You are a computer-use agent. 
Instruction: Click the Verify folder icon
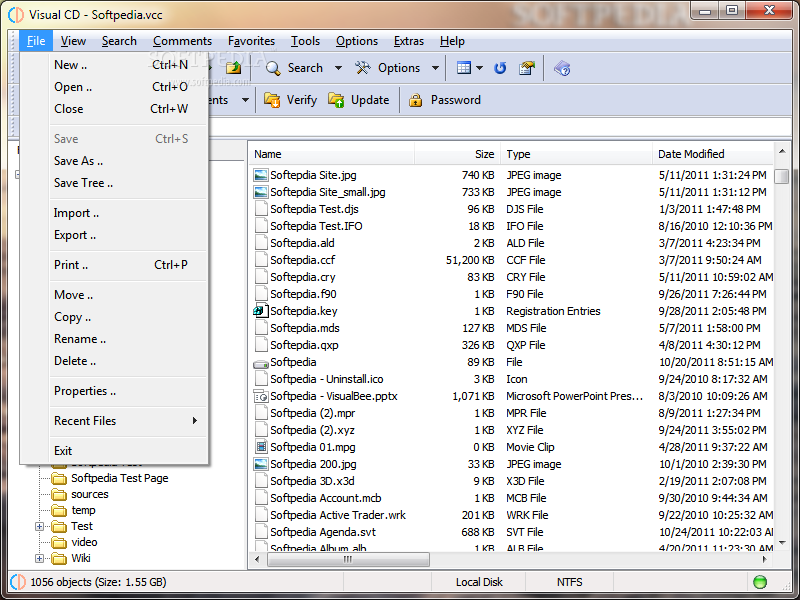tap(272, 100)
